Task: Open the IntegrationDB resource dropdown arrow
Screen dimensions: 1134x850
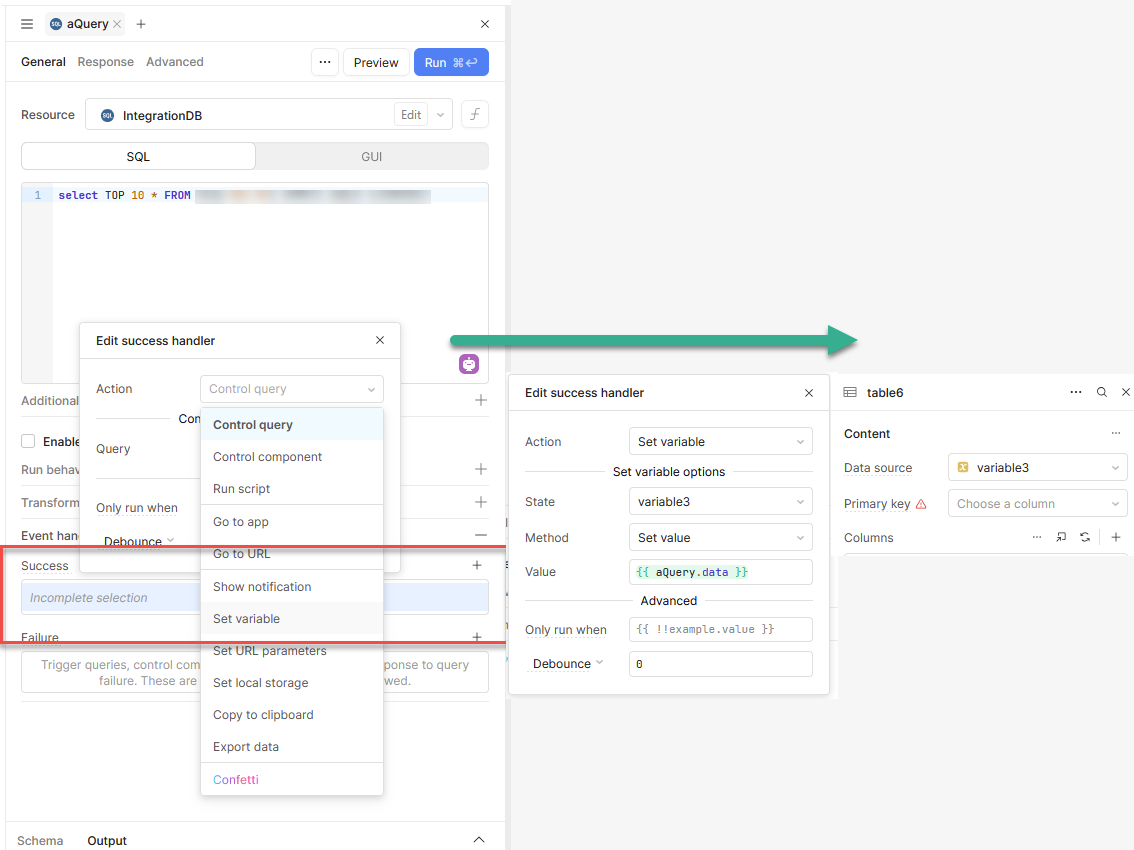Action: point(440,115)
